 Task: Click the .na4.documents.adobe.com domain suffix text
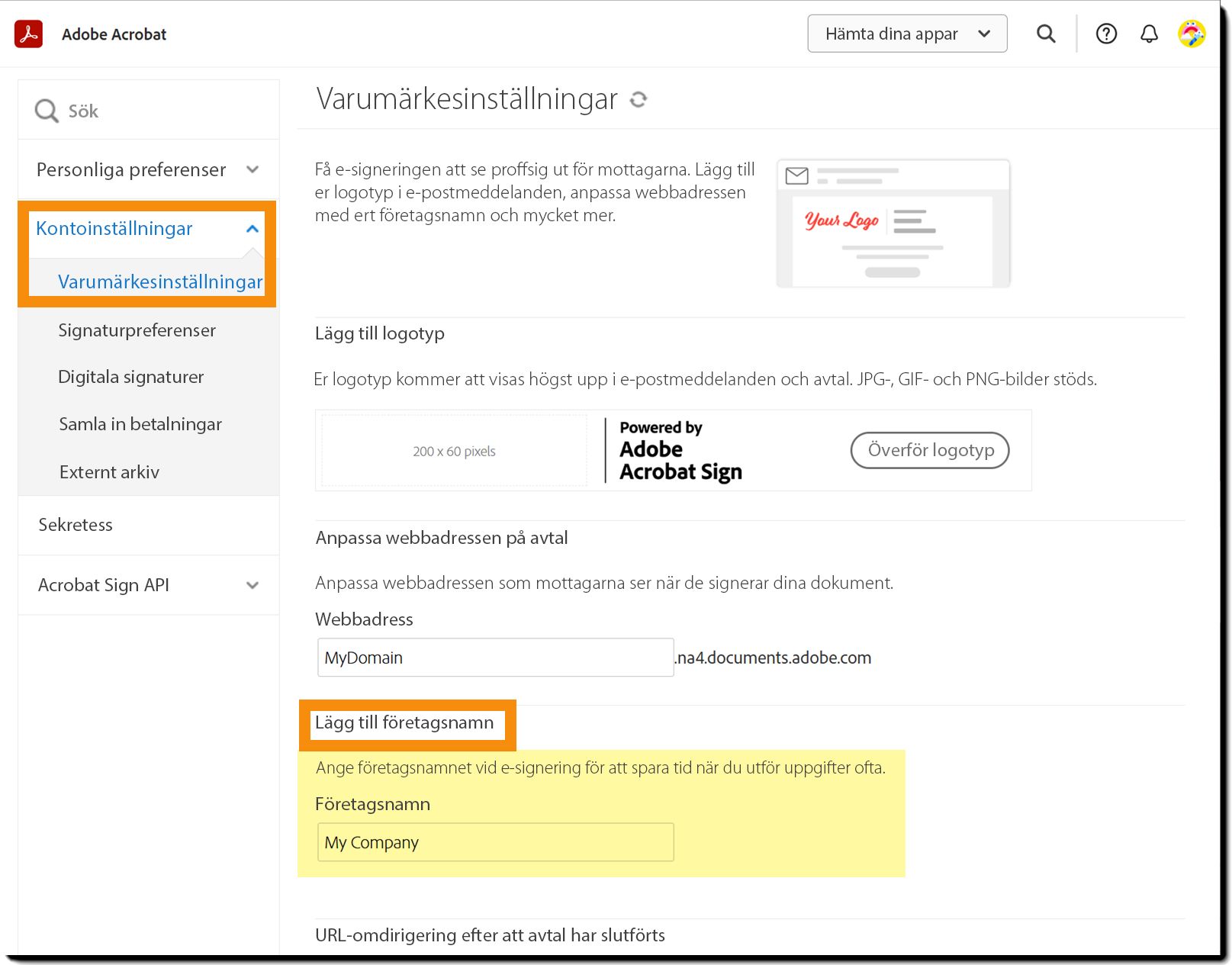click(x=773, y=658)
